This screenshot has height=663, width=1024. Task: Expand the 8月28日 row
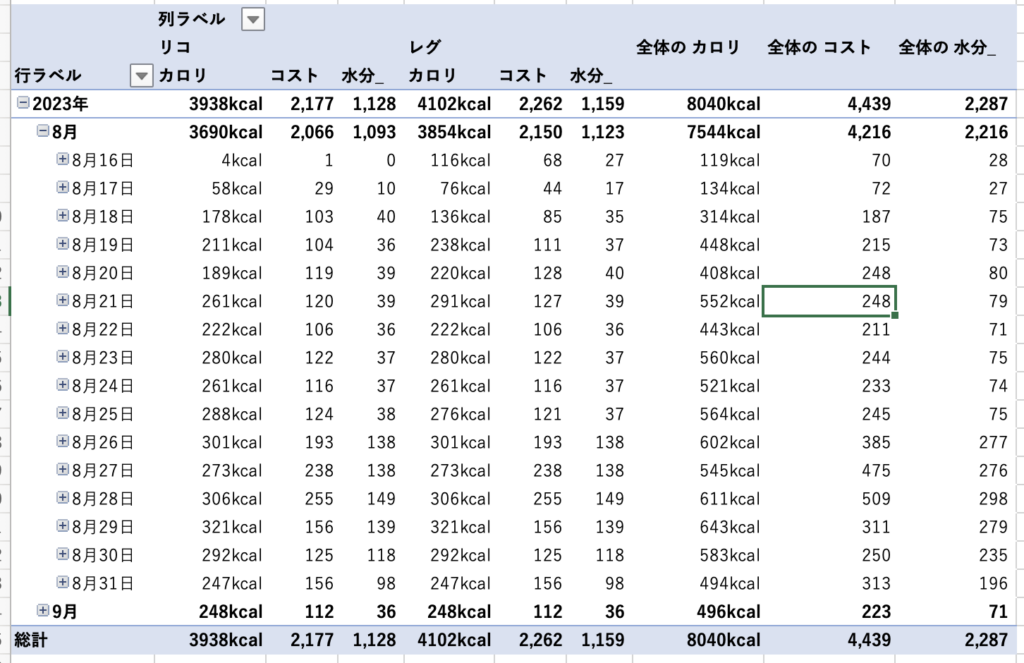63,497
